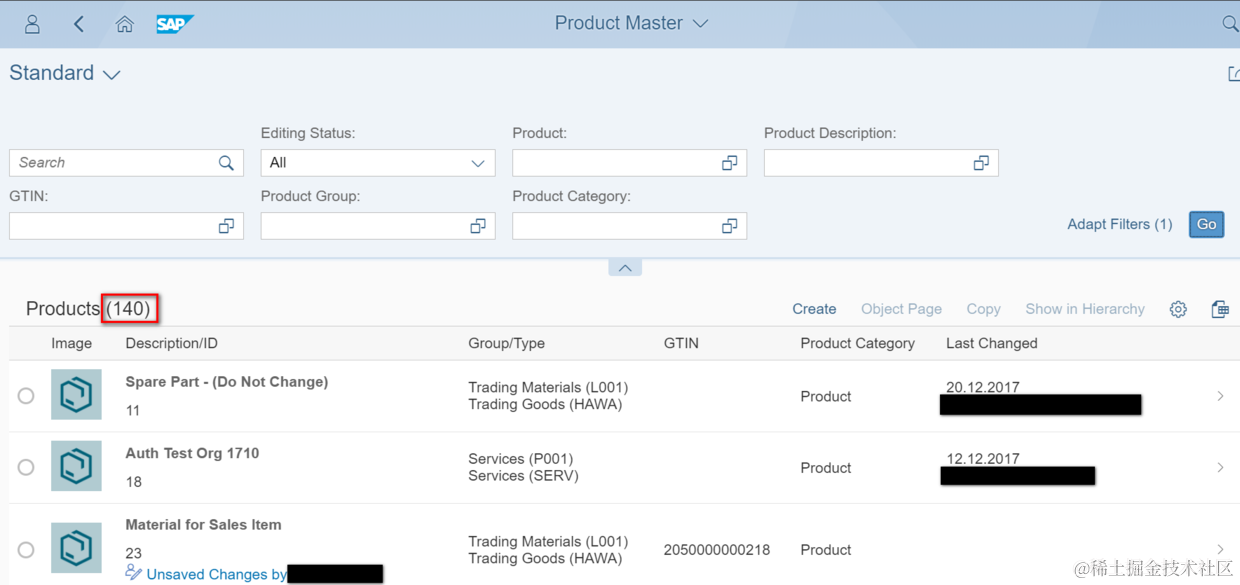
Task: Open the Editing Status combo box
Action: pos(378,163)
